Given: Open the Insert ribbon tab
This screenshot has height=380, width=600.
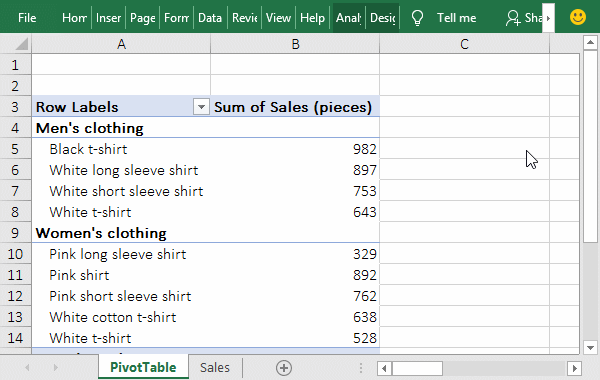Looking at the screenshot, I should click(x=108, y=18).
